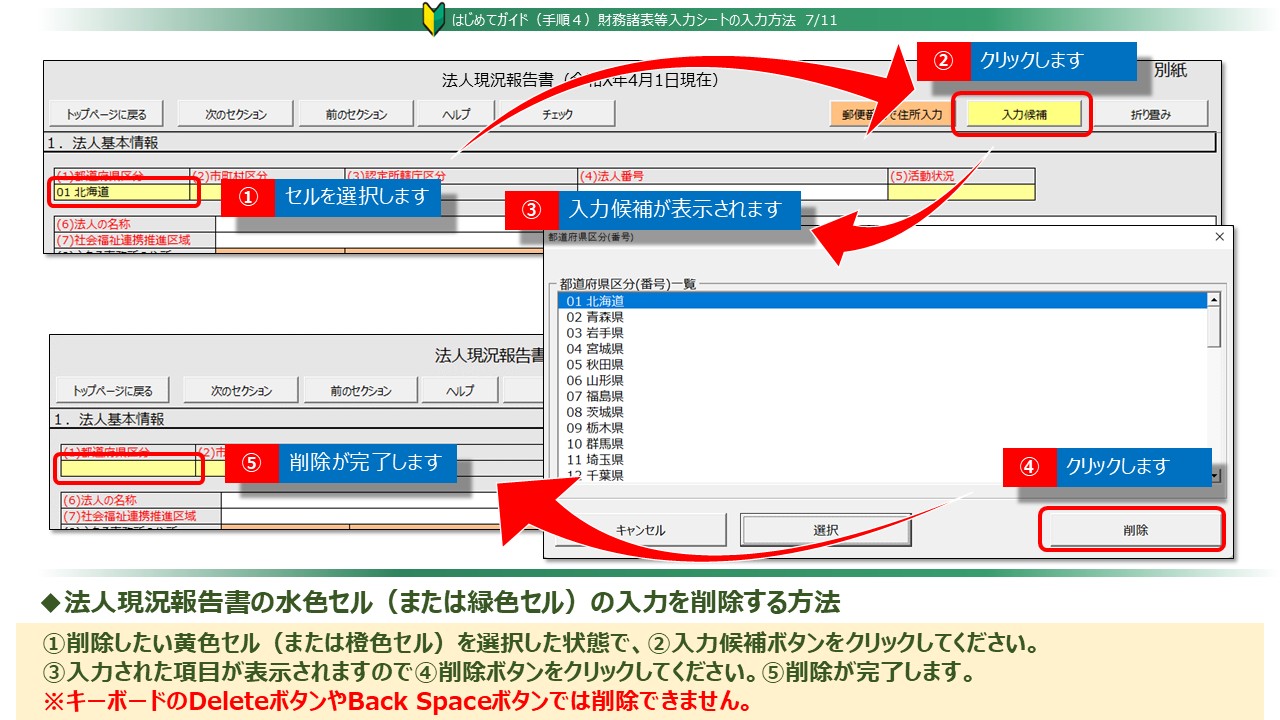Close the 都道府県区分 dialog with X

[x=1218, y=237]
